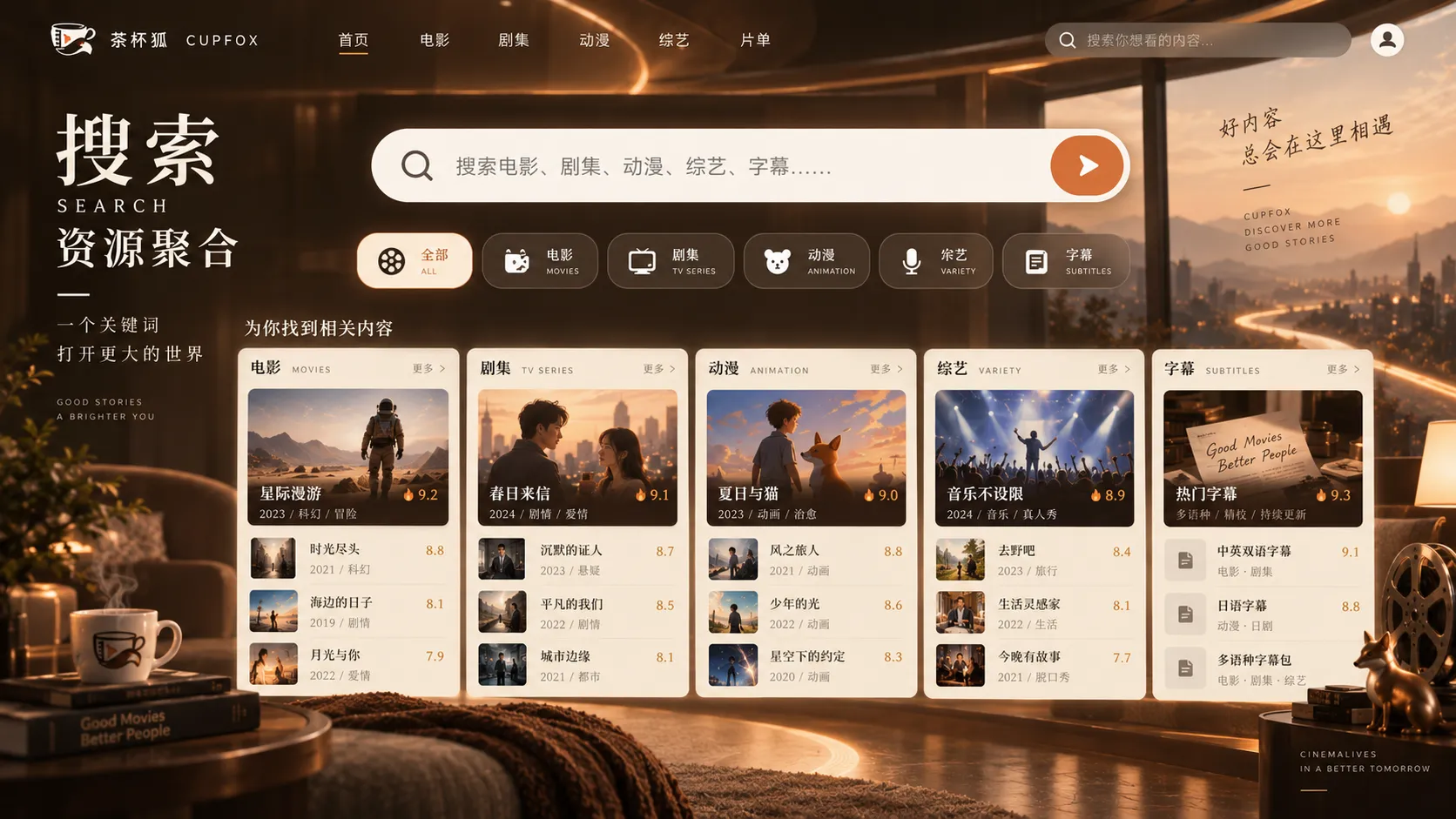Click the magnifier icon in main search box
The image size is (1456, 819).
pos(417,165)
